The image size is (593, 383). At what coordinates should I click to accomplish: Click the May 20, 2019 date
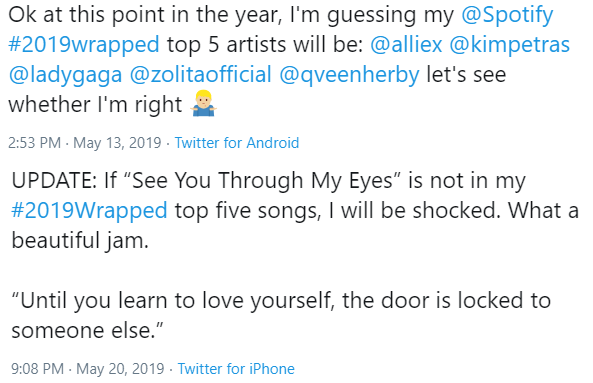click(x=120, y=369)
